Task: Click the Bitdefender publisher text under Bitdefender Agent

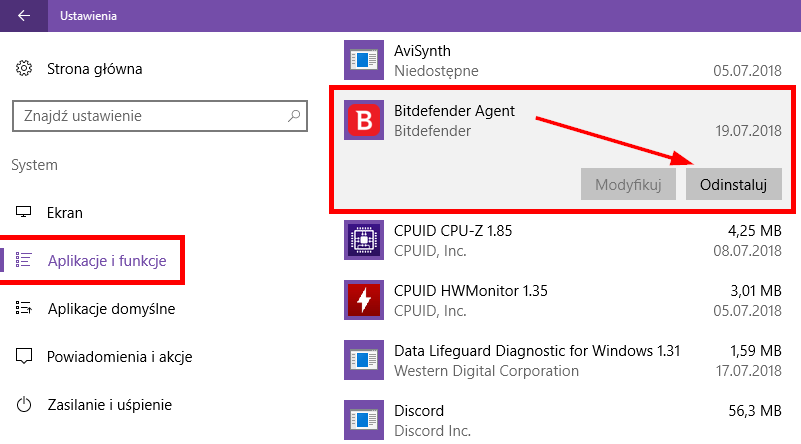Action: tap(432, 131)
